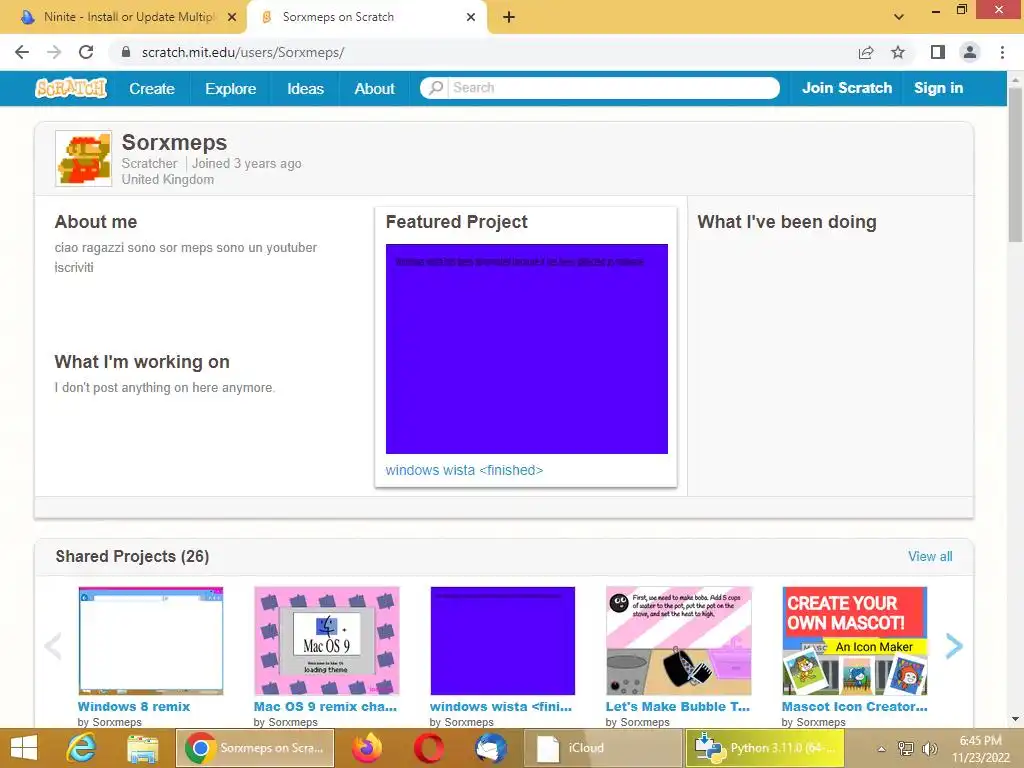
Task: Open the Mac OS 9 remix thumbnail
Action: [x=327, y=641]
